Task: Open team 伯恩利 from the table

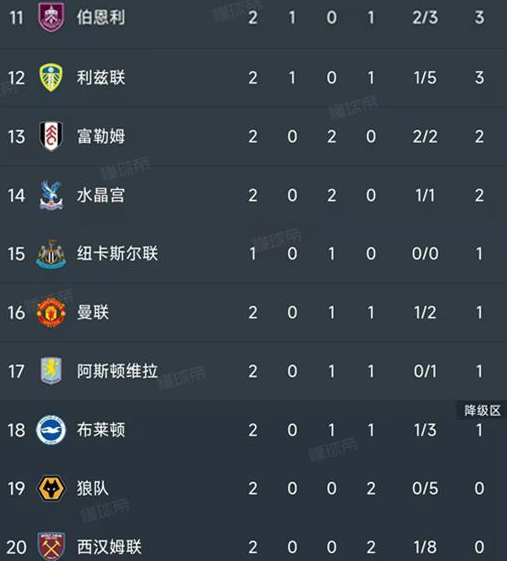Action: click(101, 17)
